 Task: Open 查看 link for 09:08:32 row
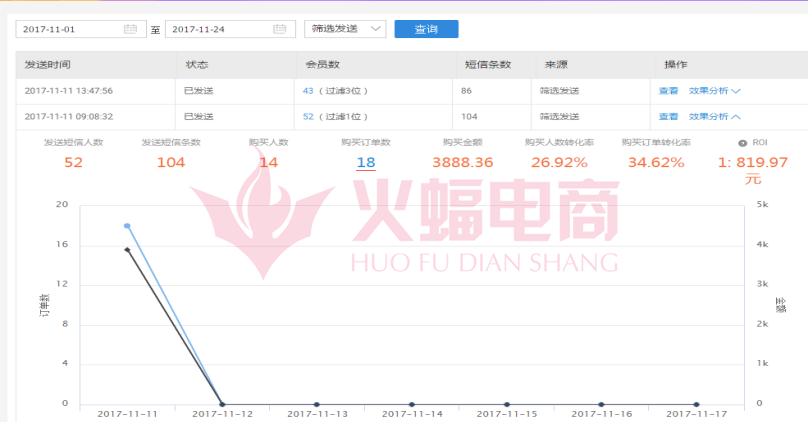coord(668,117)
